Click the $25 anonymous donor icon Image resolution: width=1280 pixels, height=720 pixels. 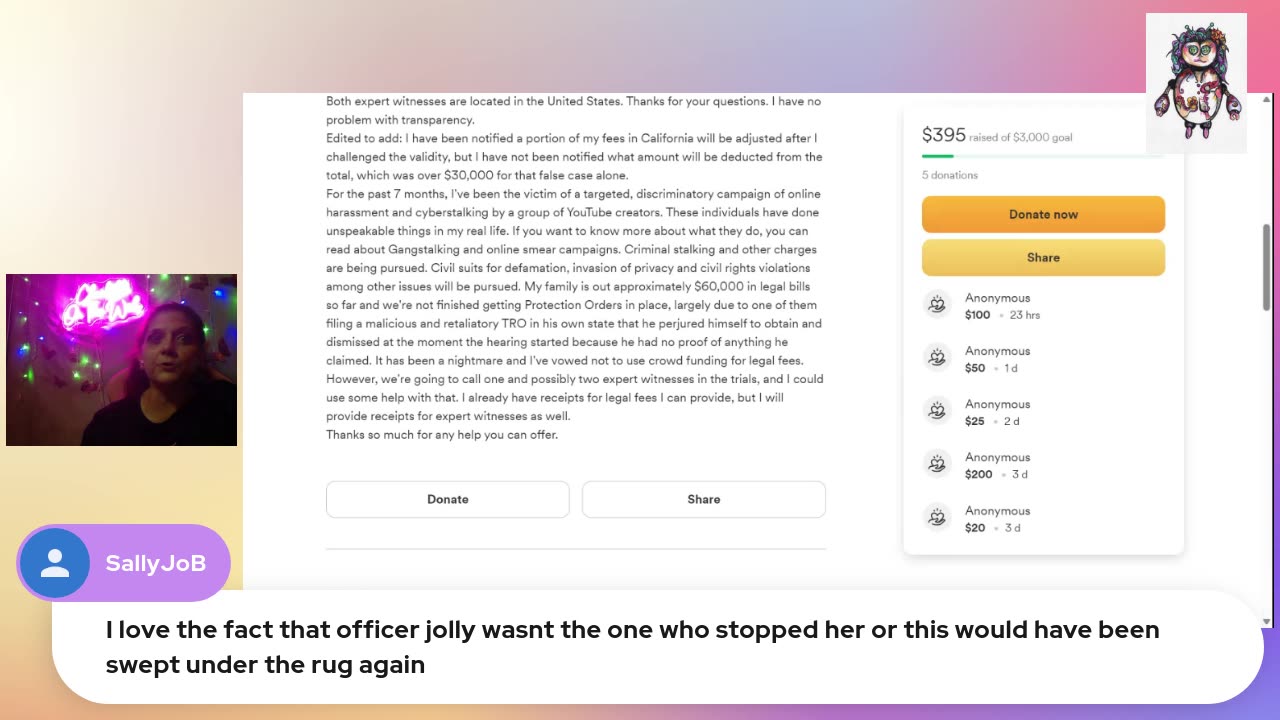pos(937,411)
